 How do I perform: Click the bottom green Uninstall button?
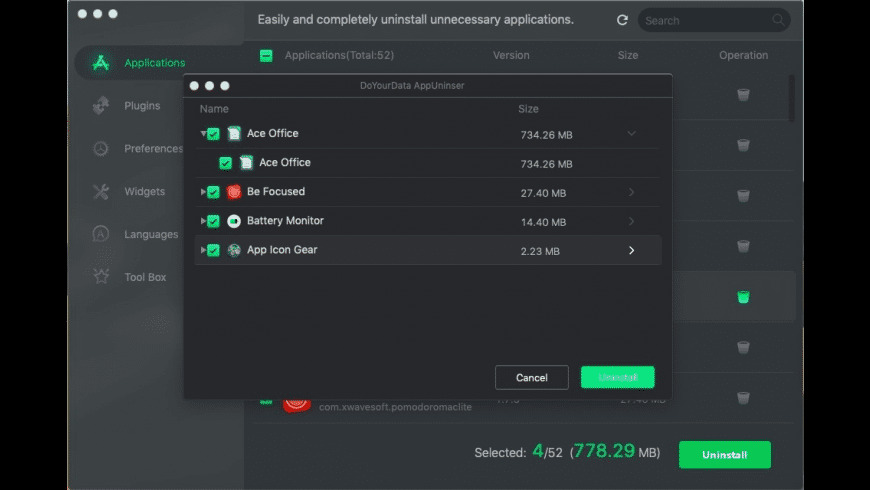click(x=724, y=454)
